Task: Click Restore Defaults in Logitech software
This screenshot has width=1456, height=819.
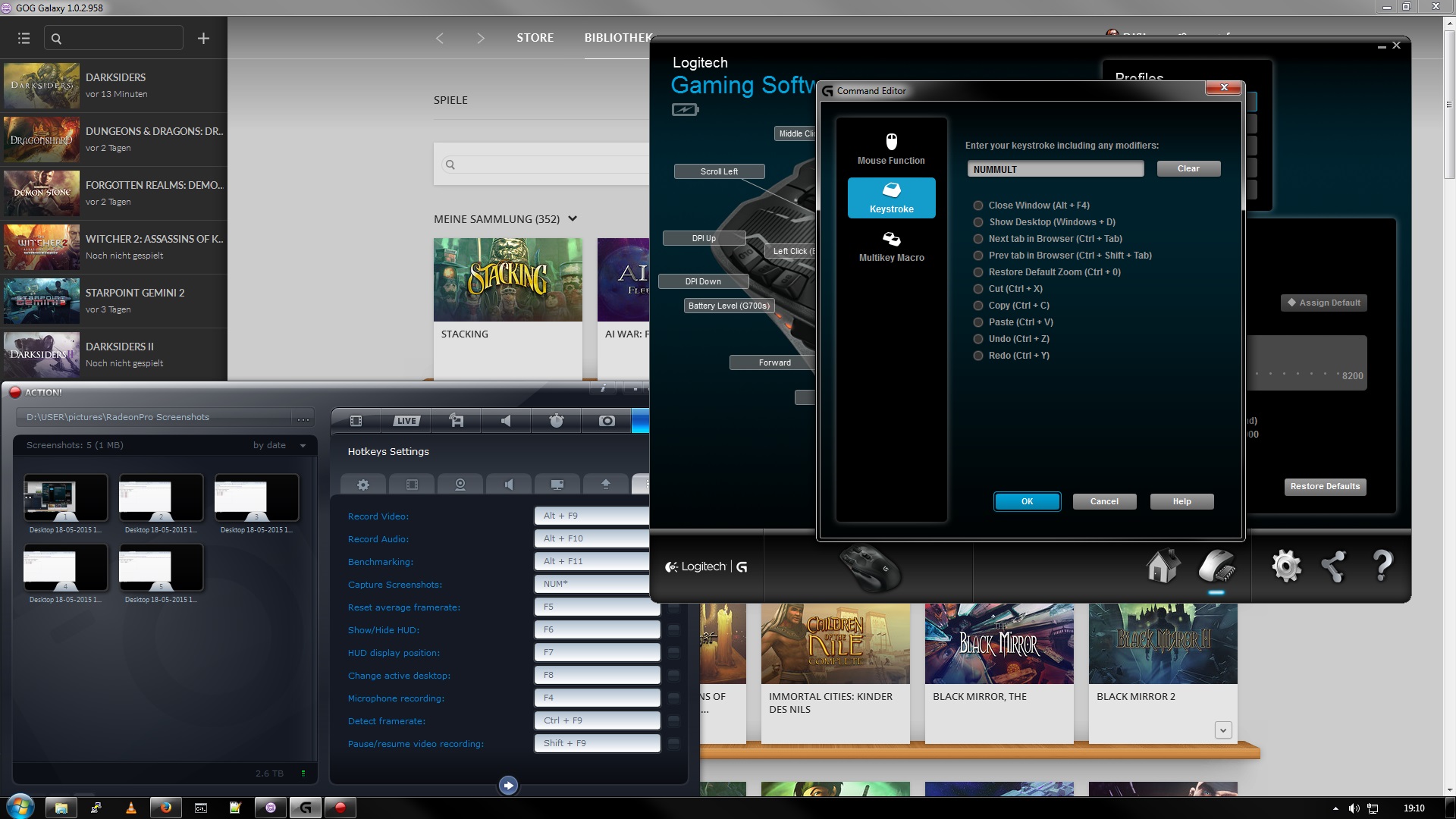Action: [1325, 486]
